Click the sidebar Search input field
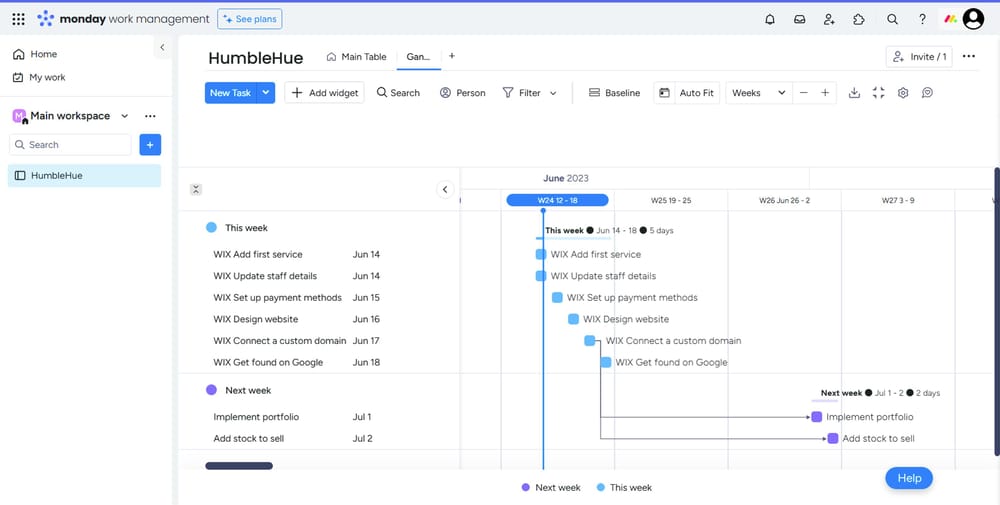 click(x=70, y=145)
